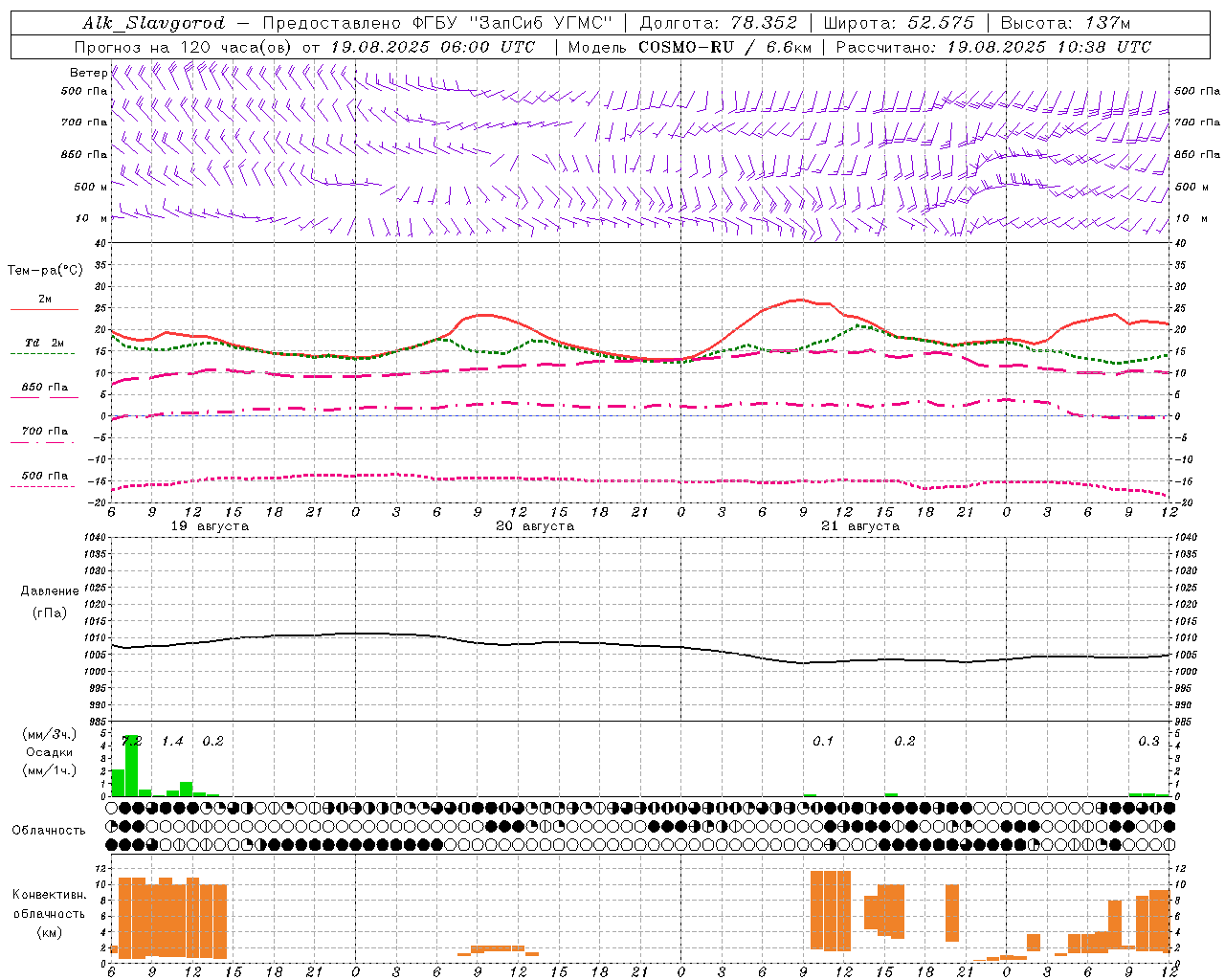Click the 700 гПа temperature legend label

coord(44,432)
